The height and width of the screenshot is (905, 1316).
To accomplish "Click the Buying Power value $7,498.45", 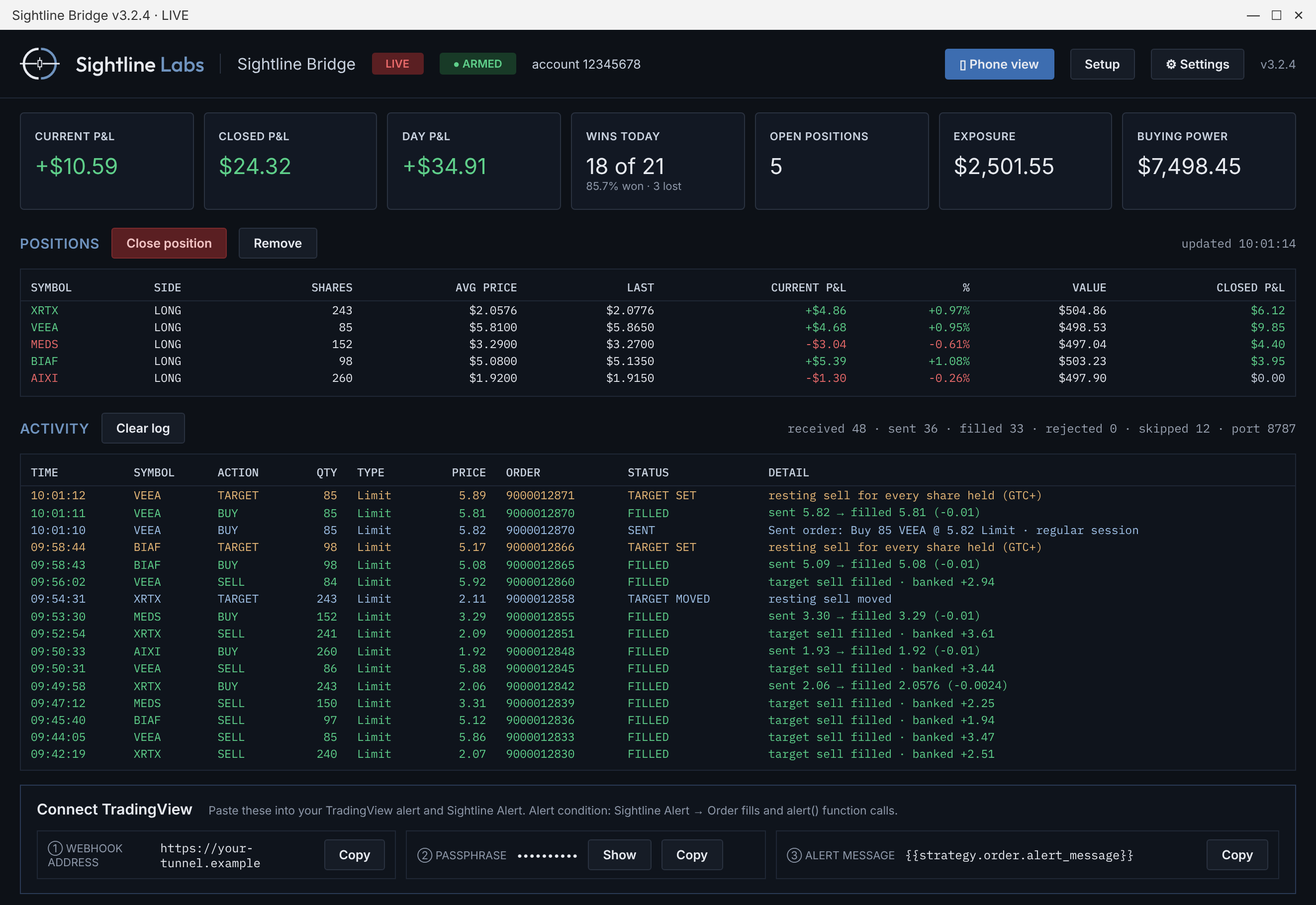I will pos(1188,166).
